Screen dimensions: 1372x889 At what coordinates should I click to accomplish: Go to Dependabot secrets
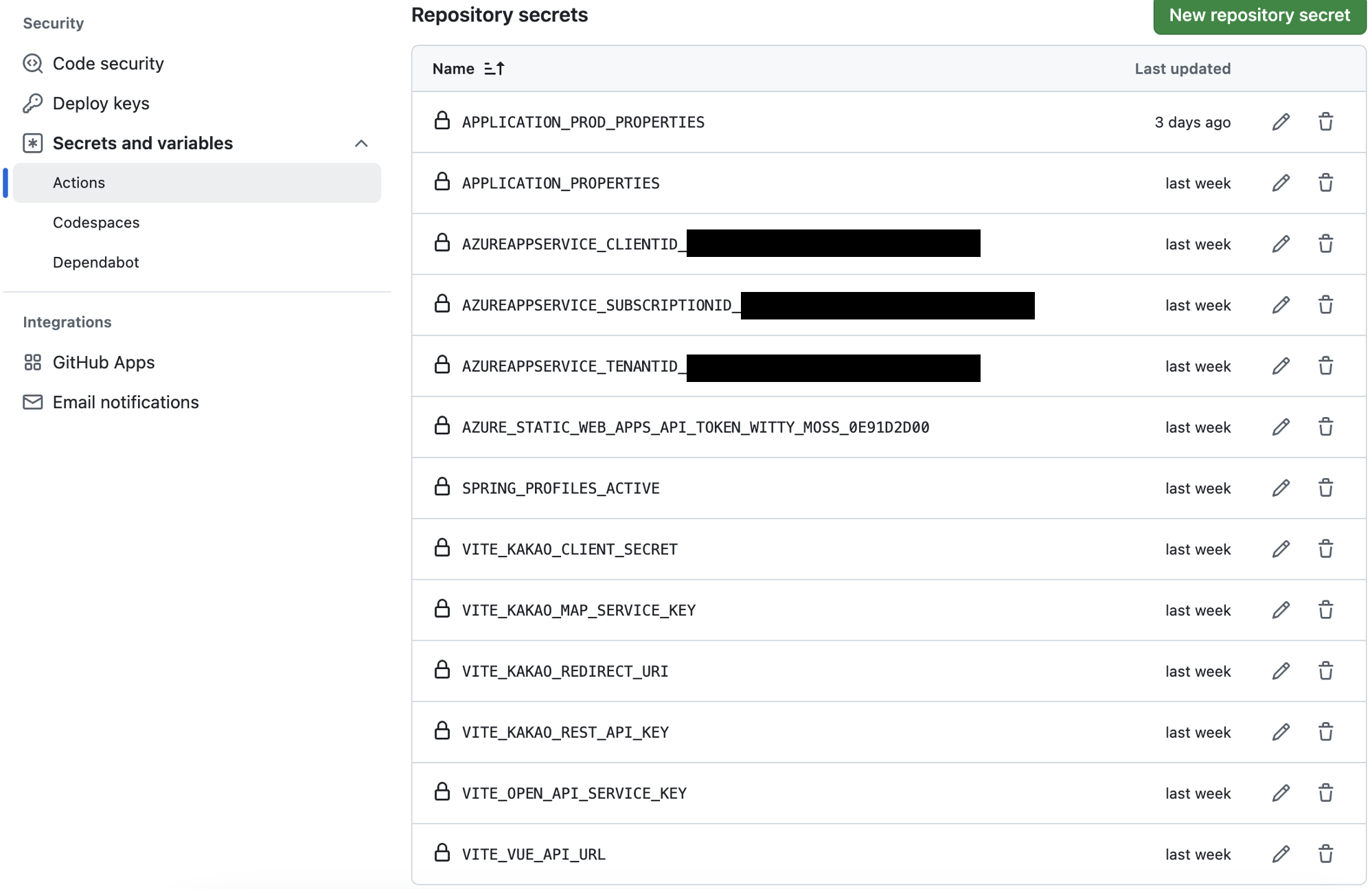click(x=96, y=262)
